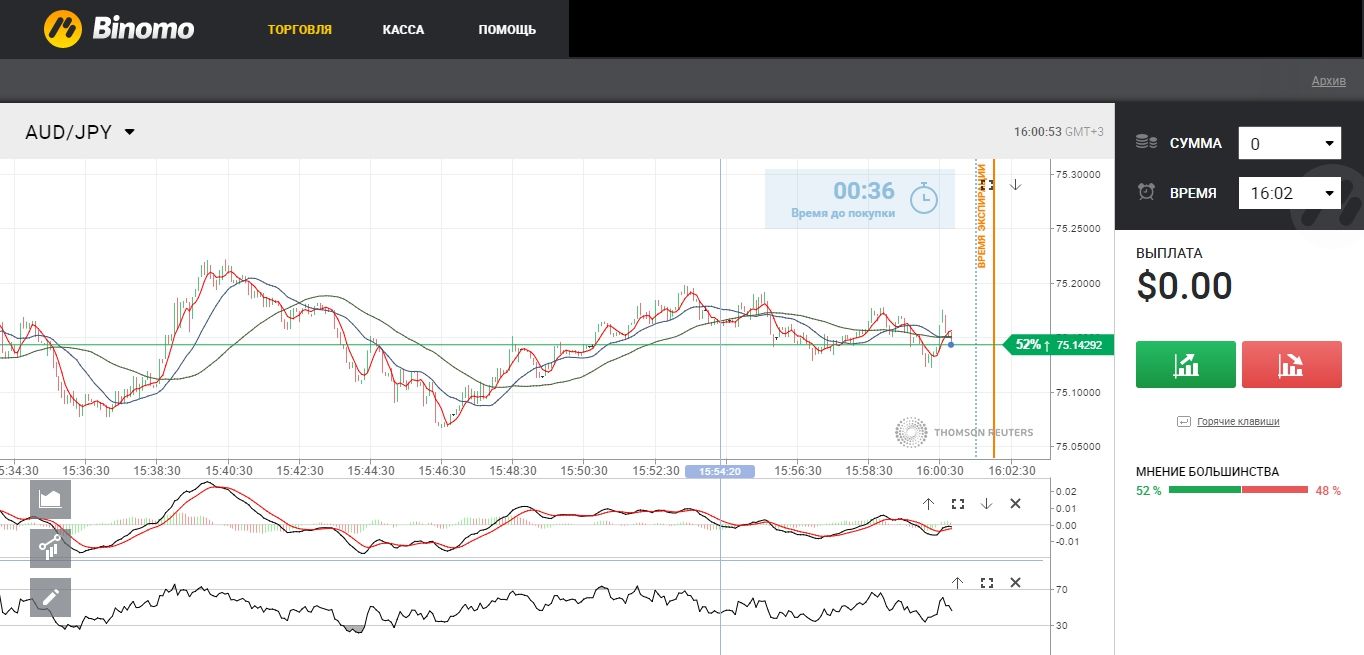Open the КАССА tab
Screen dimensions: 1364x655
pos(403,29)
